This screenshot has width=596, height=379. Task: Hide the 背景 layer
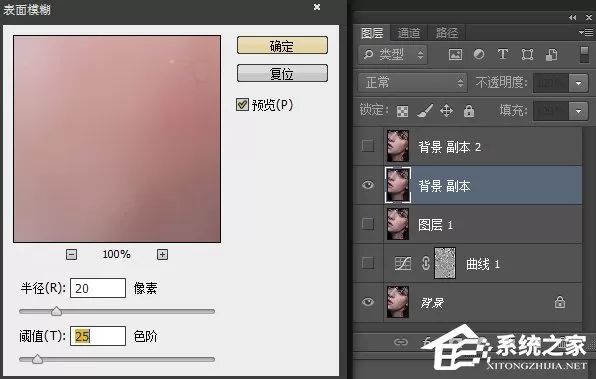coord(368,302)
